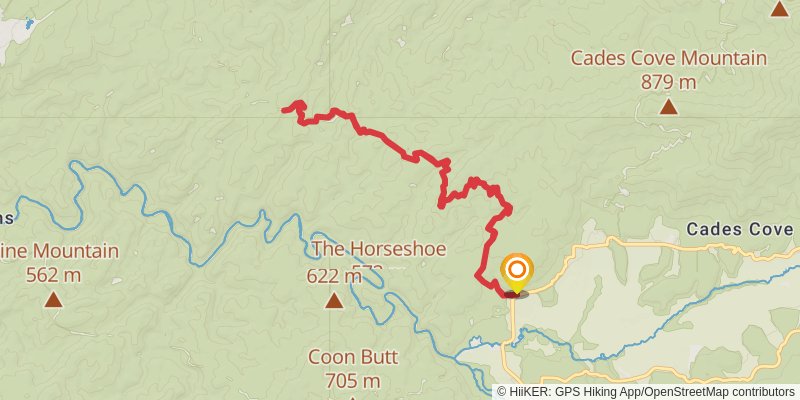Viewport: 800px width, 400px height.
Task: Select the Cades Cove Mountain peak triangle
Action: point(668,107)
